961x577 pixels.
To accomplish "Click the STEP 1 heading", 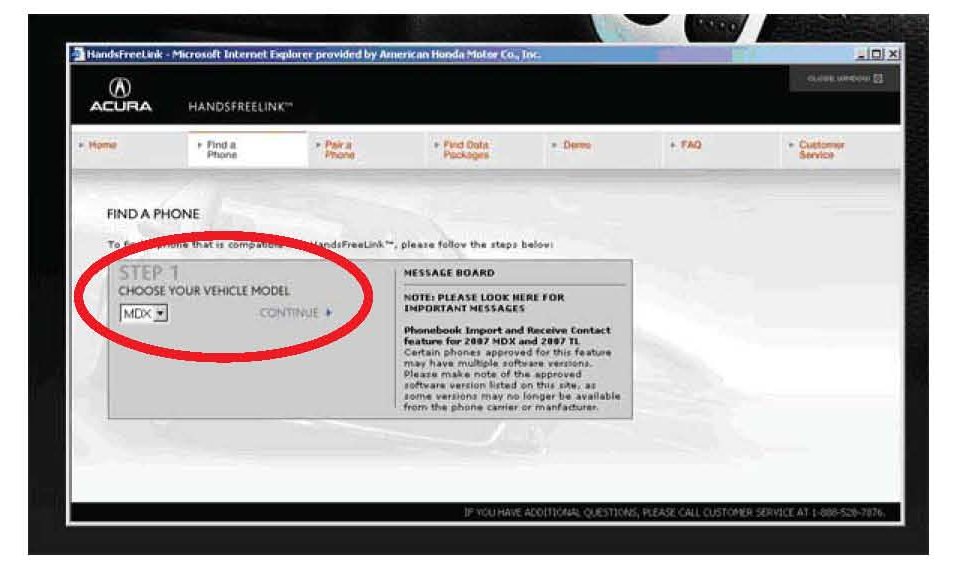I will (x=149, y=273).
